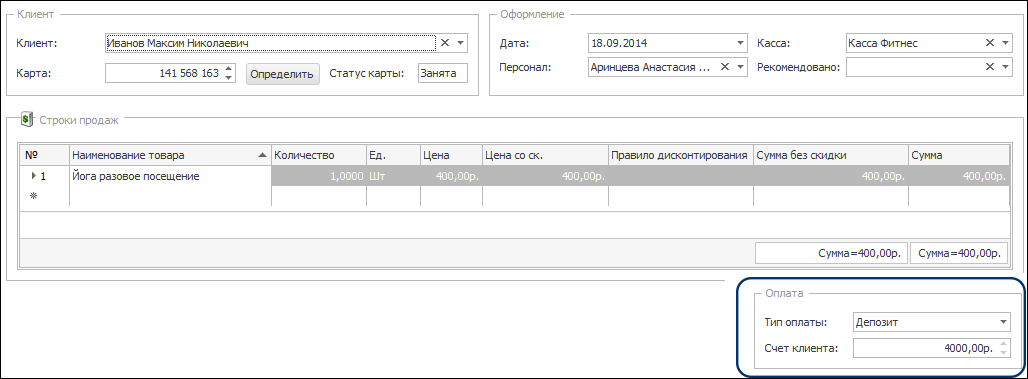Click the unit cell Шт
This screenshot has height=379, width=1028.
393,176
